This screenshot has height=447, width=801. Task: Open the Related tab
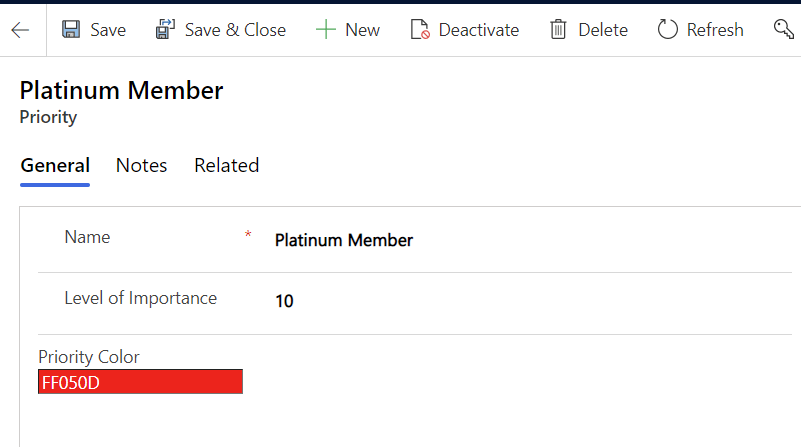(x=226, y=166)
